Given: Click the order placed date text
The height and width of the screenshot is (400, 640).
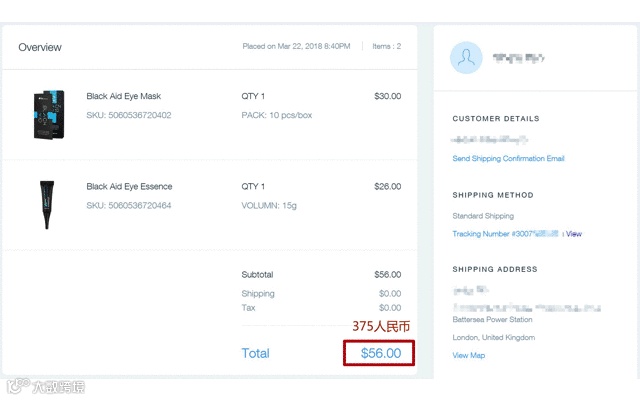Looking at the screenshot, I should point(296,46).
